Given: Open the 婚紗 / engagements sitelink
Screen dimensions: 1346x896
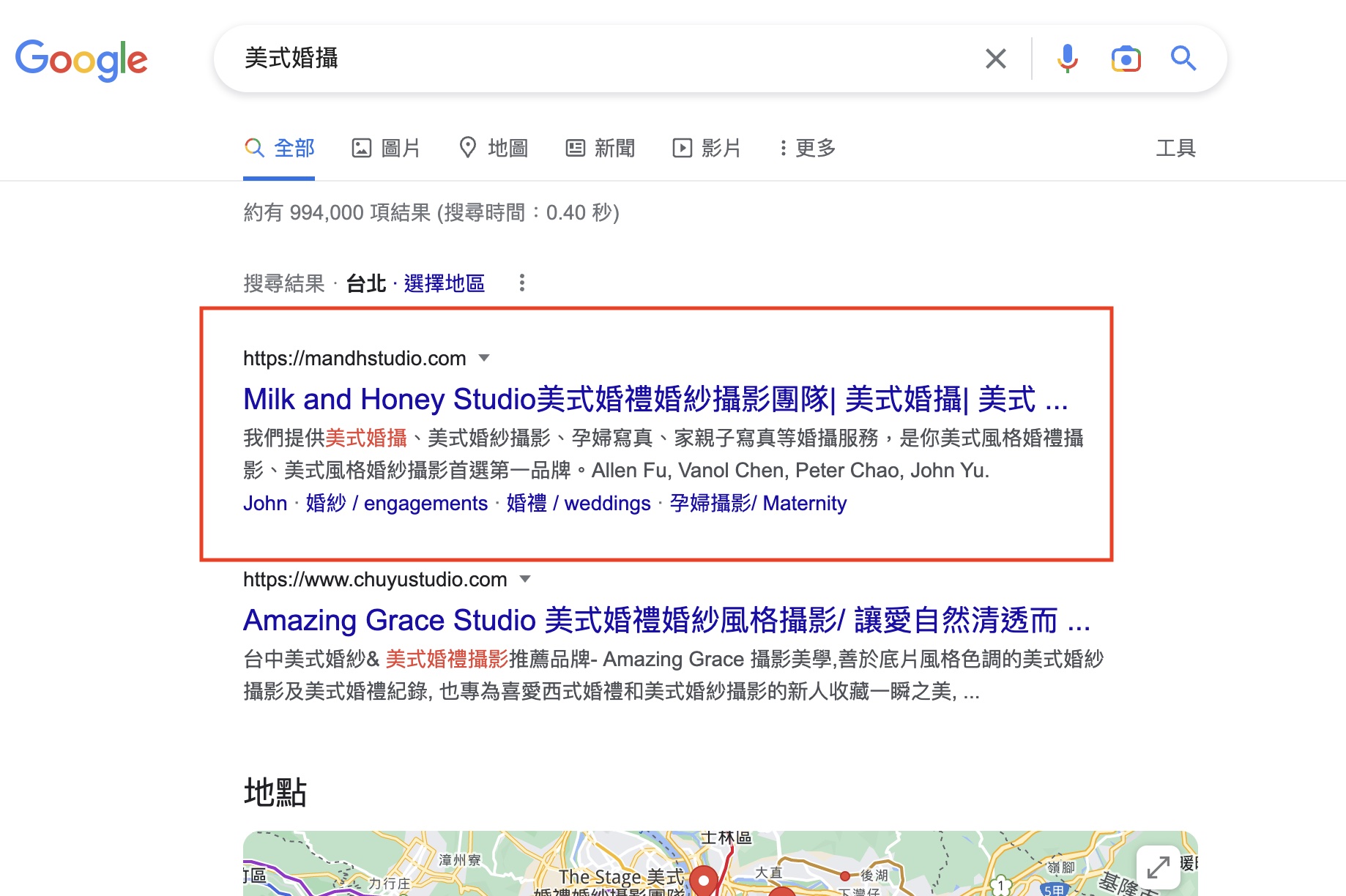Looking at the screenshot, I should (397, 504).
